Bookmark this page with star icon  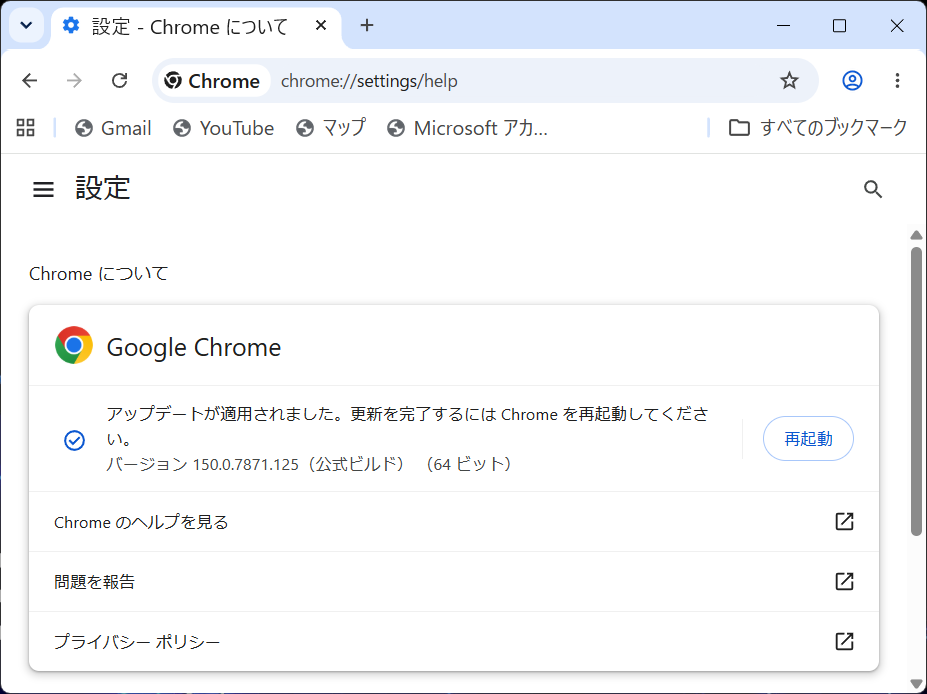pos(789,80)
